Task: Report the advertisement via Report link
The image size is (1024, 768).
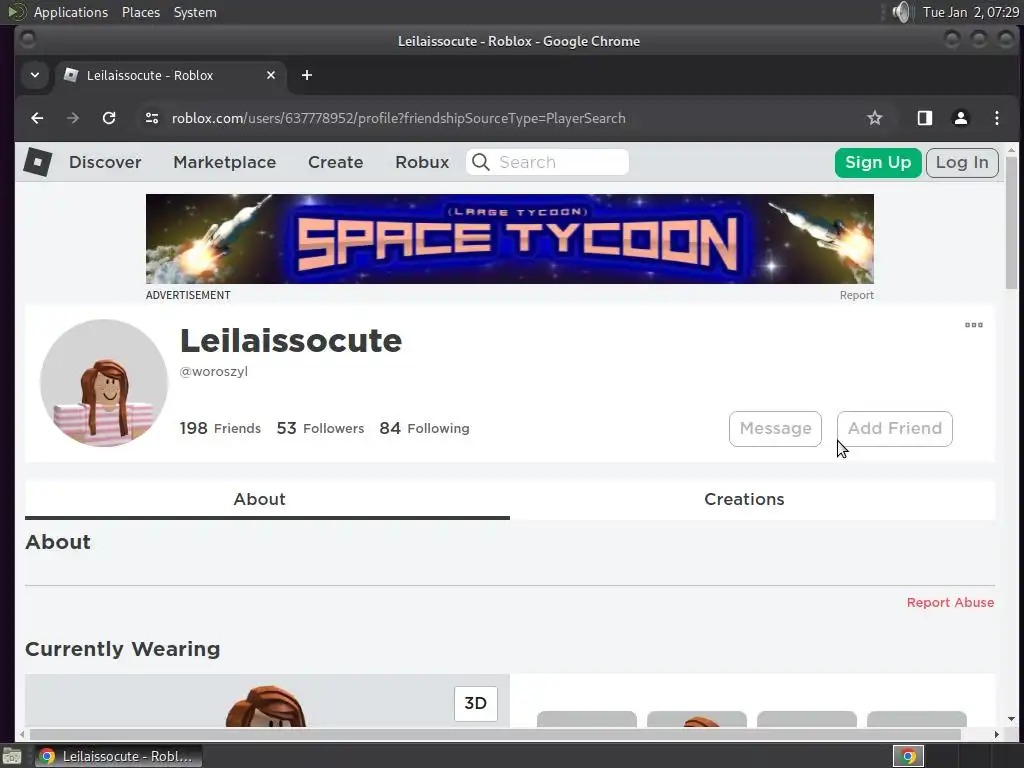Action: tap(856, 295)
